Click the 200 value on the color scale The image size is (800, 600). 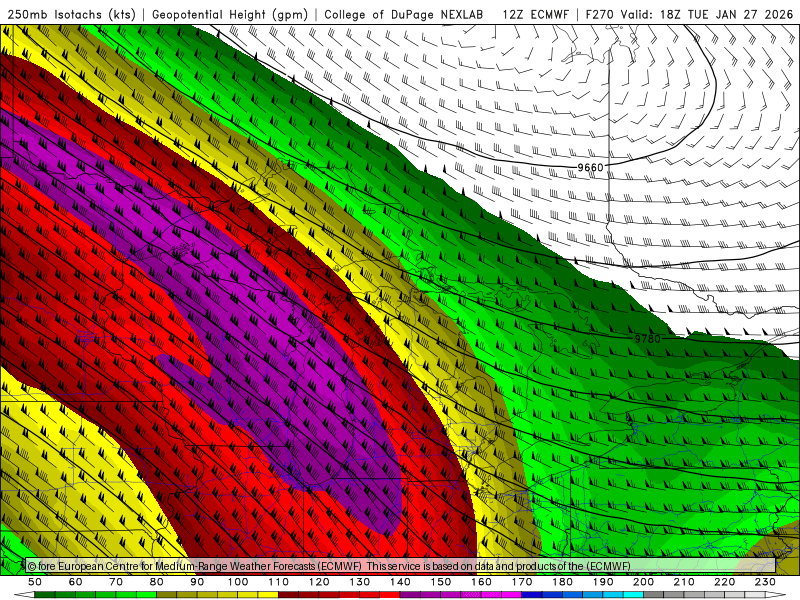coord(643,582)
